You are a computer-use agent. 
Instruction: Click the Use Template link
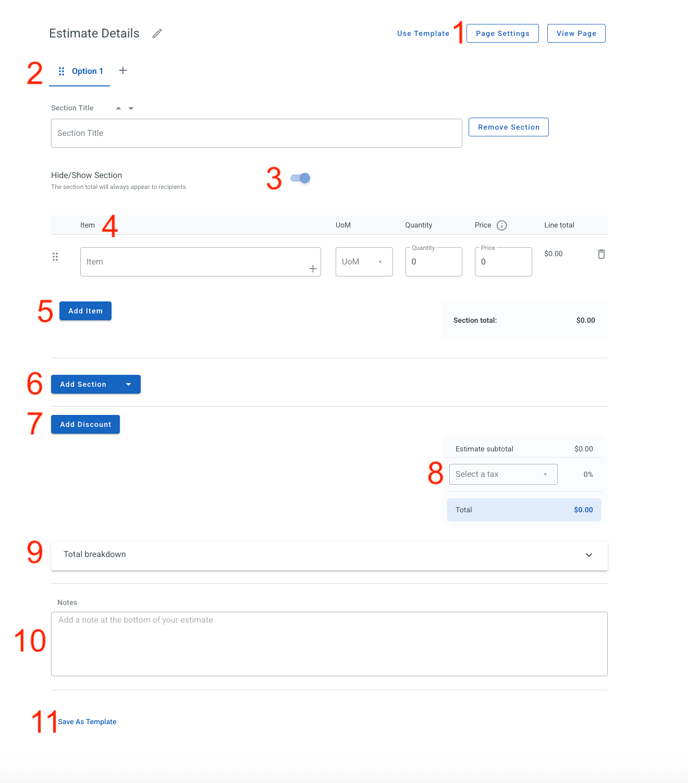pyautogui.click(x=423, y=33)
